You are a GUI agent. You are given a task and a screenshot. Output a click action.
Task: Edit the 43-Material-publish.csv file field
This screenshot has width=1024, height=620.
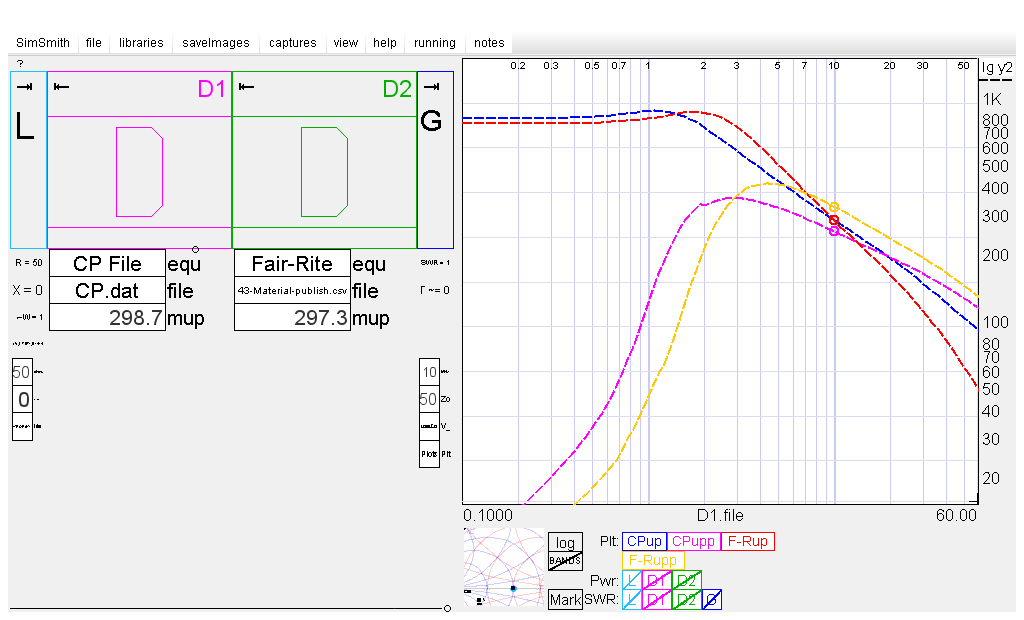click(x=292, y=291)
